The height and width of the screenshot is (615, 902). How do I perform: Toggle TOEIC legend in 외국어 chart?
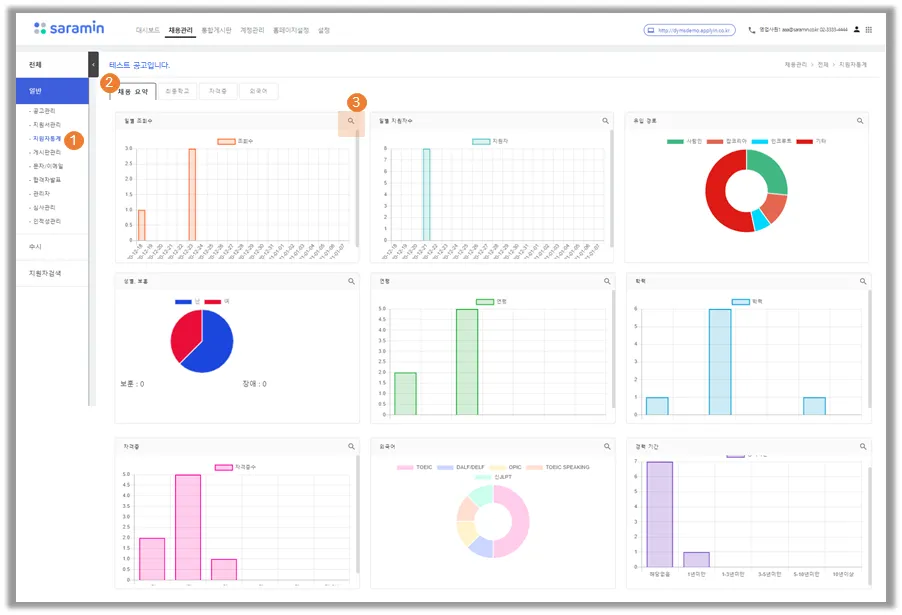pos(414,467)
